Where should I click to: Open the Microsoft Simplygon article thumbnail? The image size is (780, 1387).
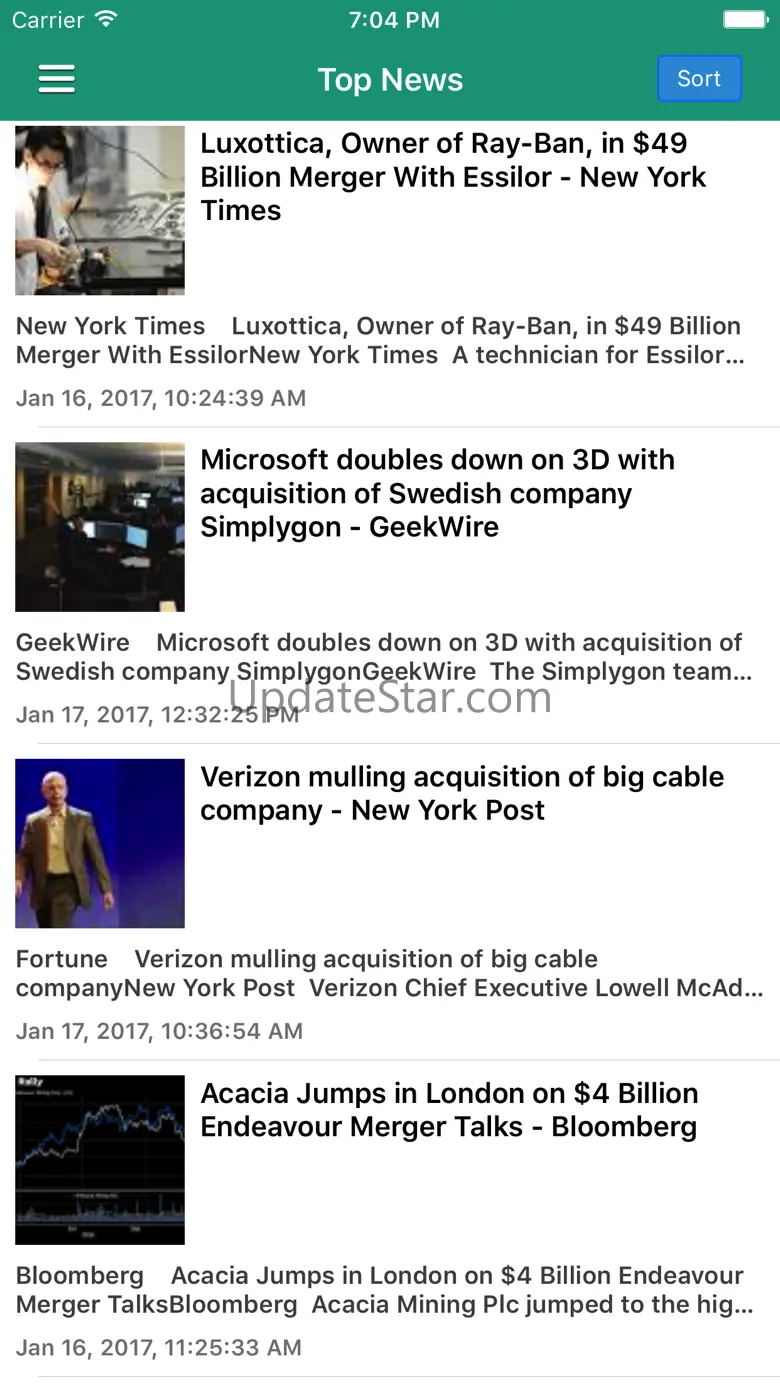tap(100, 527)
